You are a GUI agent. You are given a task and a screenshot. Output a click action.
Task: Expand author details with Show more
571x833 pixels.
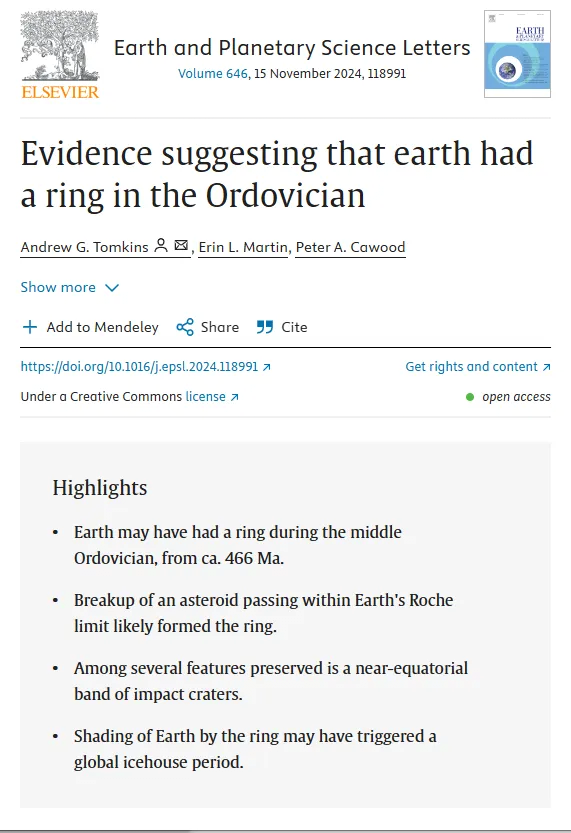(x=70, y=287)
